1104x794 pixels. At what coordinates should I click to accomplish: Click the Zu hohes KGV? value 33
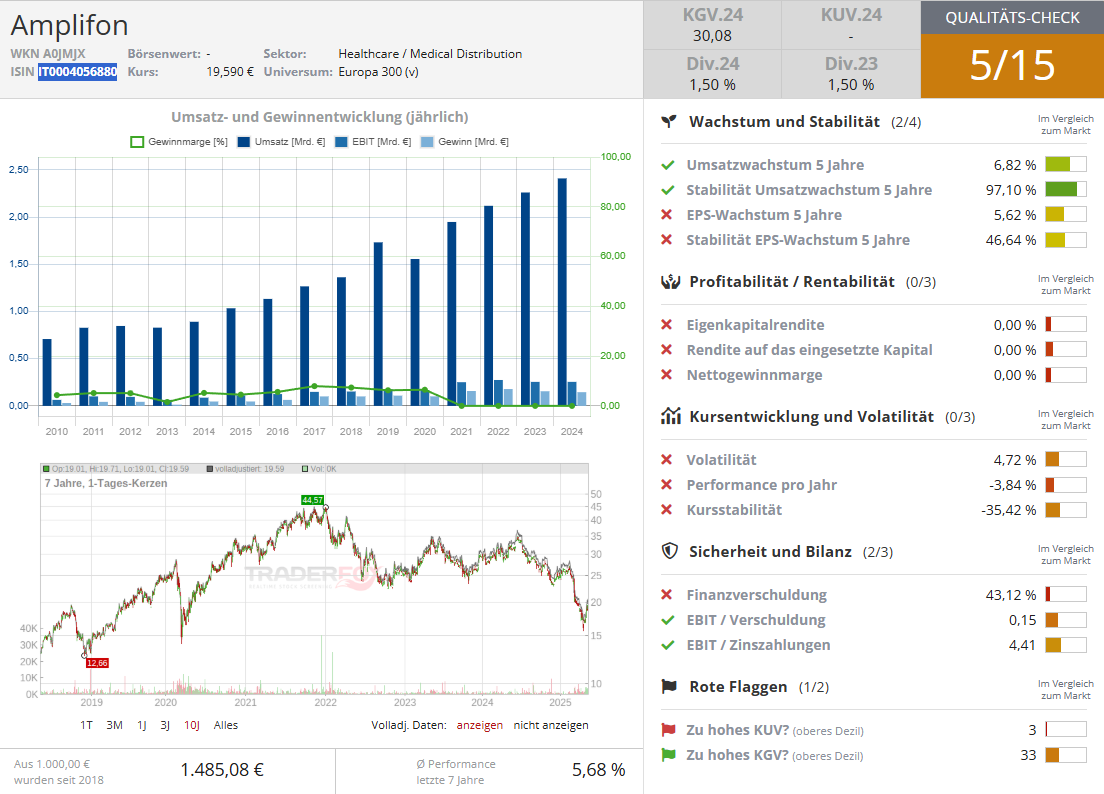[1028, 755]
